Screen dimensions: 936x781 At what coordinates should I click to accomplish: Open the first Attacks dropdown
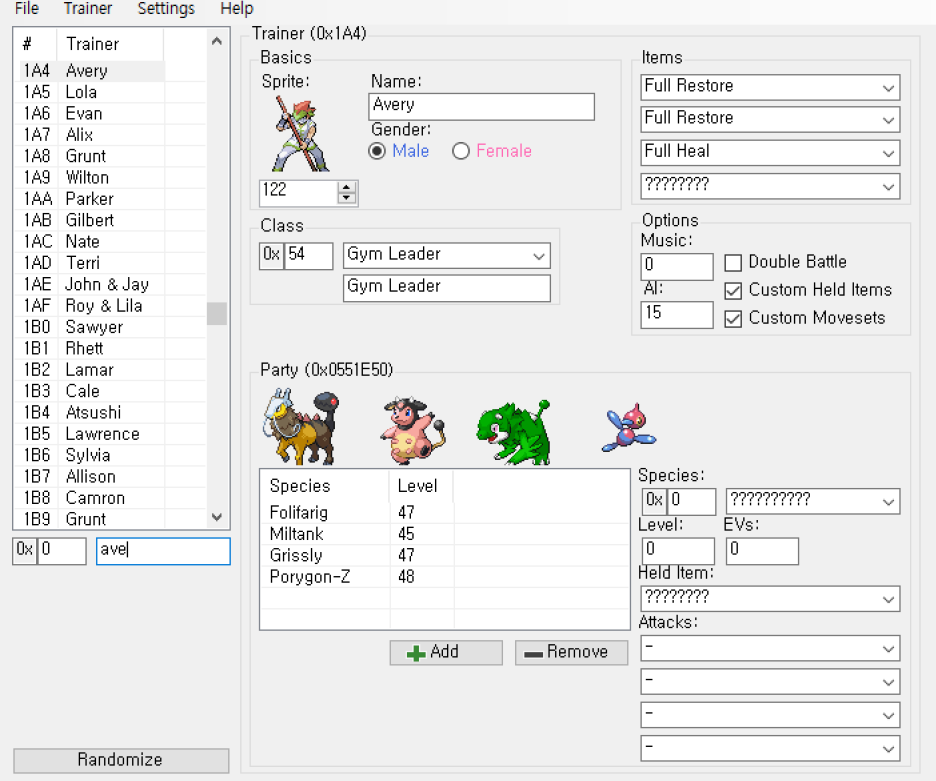pos(888,648)
